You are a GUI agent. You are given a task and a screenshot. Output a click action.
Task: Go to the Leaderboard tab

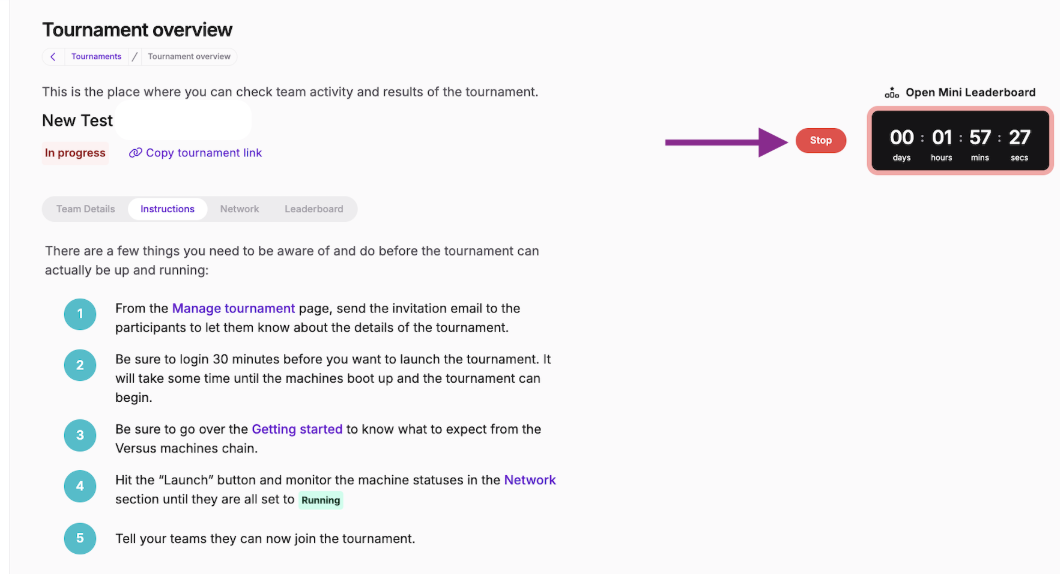(314, 209)
